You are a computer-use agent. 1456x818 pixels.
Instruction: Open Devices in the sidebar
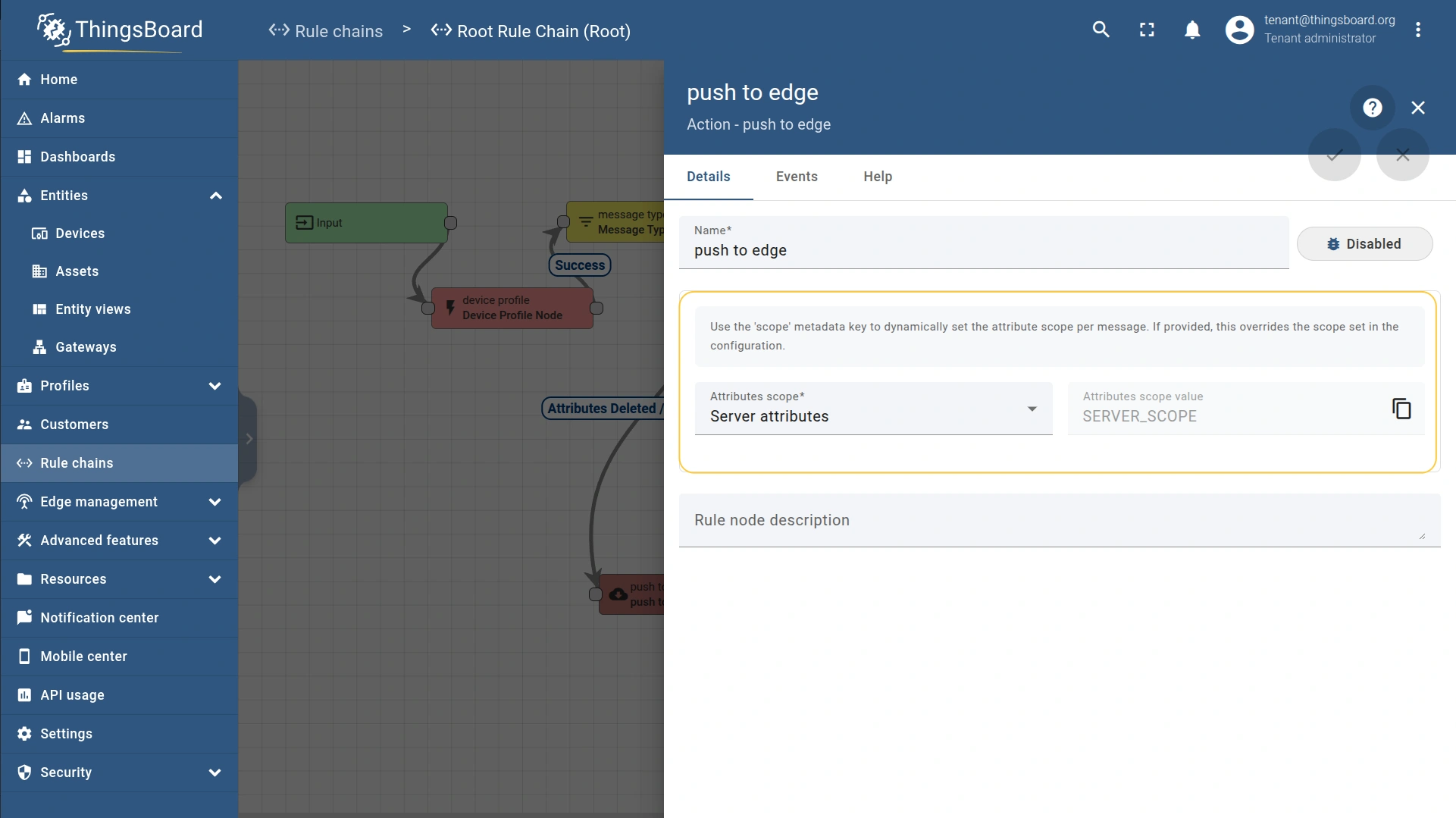pos(80,233)
